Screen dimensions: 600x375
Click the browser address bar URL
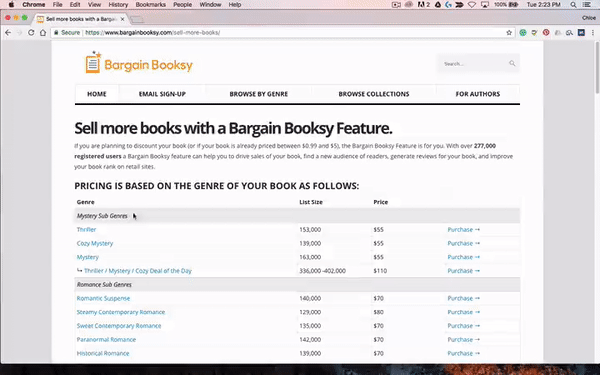point(152,33)
